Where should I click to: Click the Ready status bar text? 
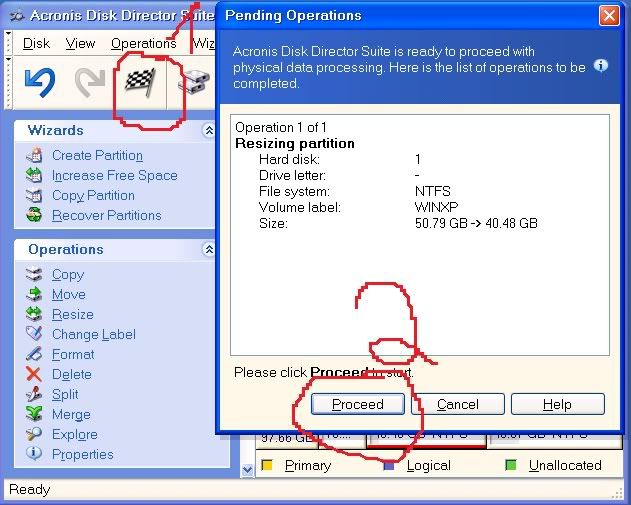pos(29,489)
